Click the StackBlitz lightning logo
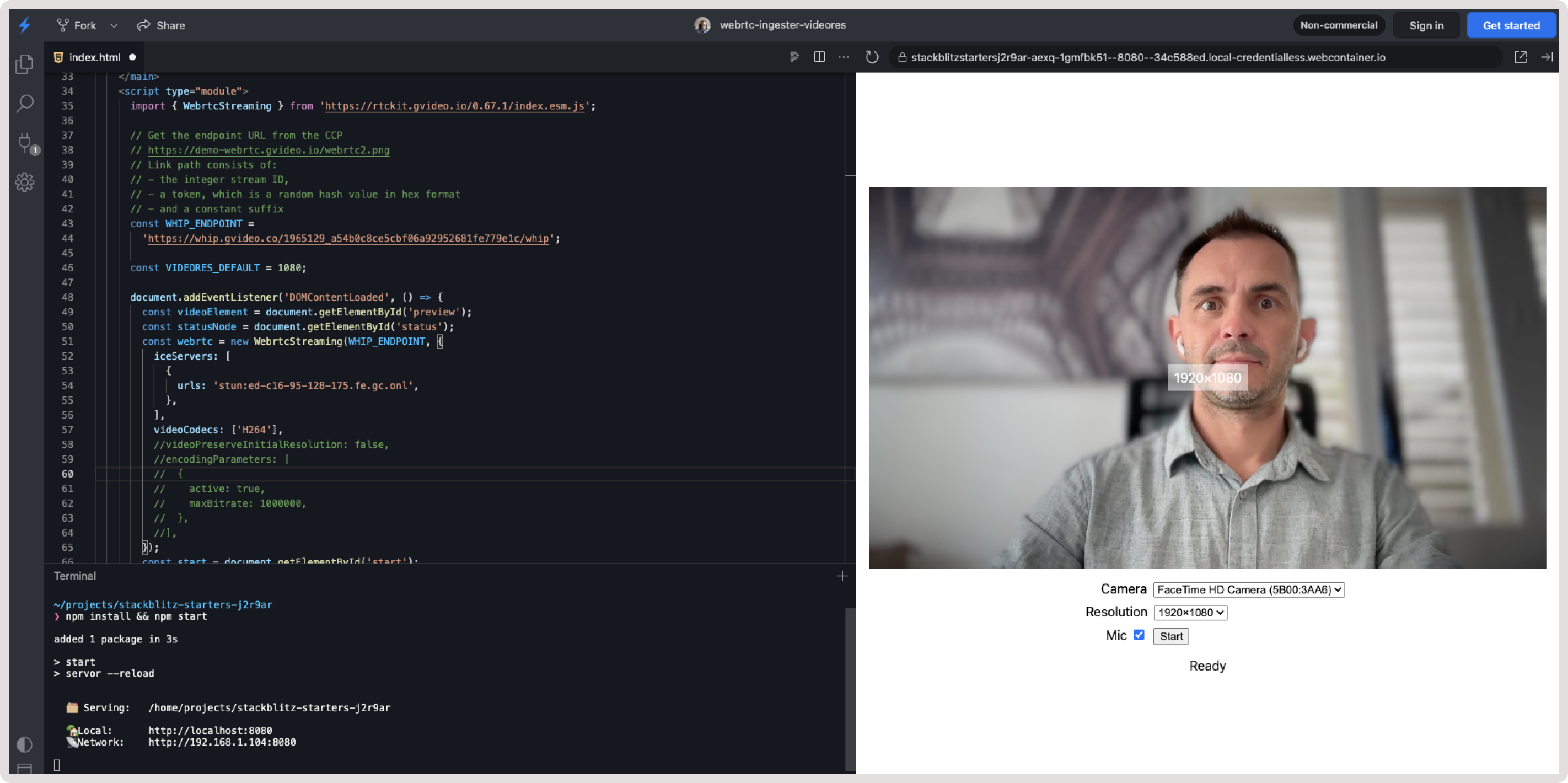The image size is (1568, 783). pos(24,25)
